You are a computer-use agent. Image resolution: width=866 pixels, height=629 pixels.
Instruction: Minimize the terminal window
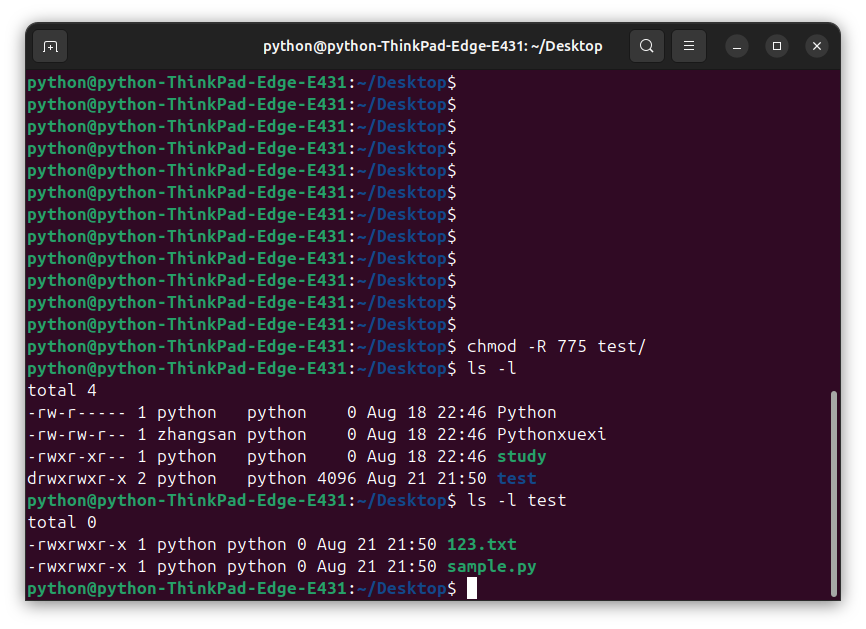click(x=737, y=46)
